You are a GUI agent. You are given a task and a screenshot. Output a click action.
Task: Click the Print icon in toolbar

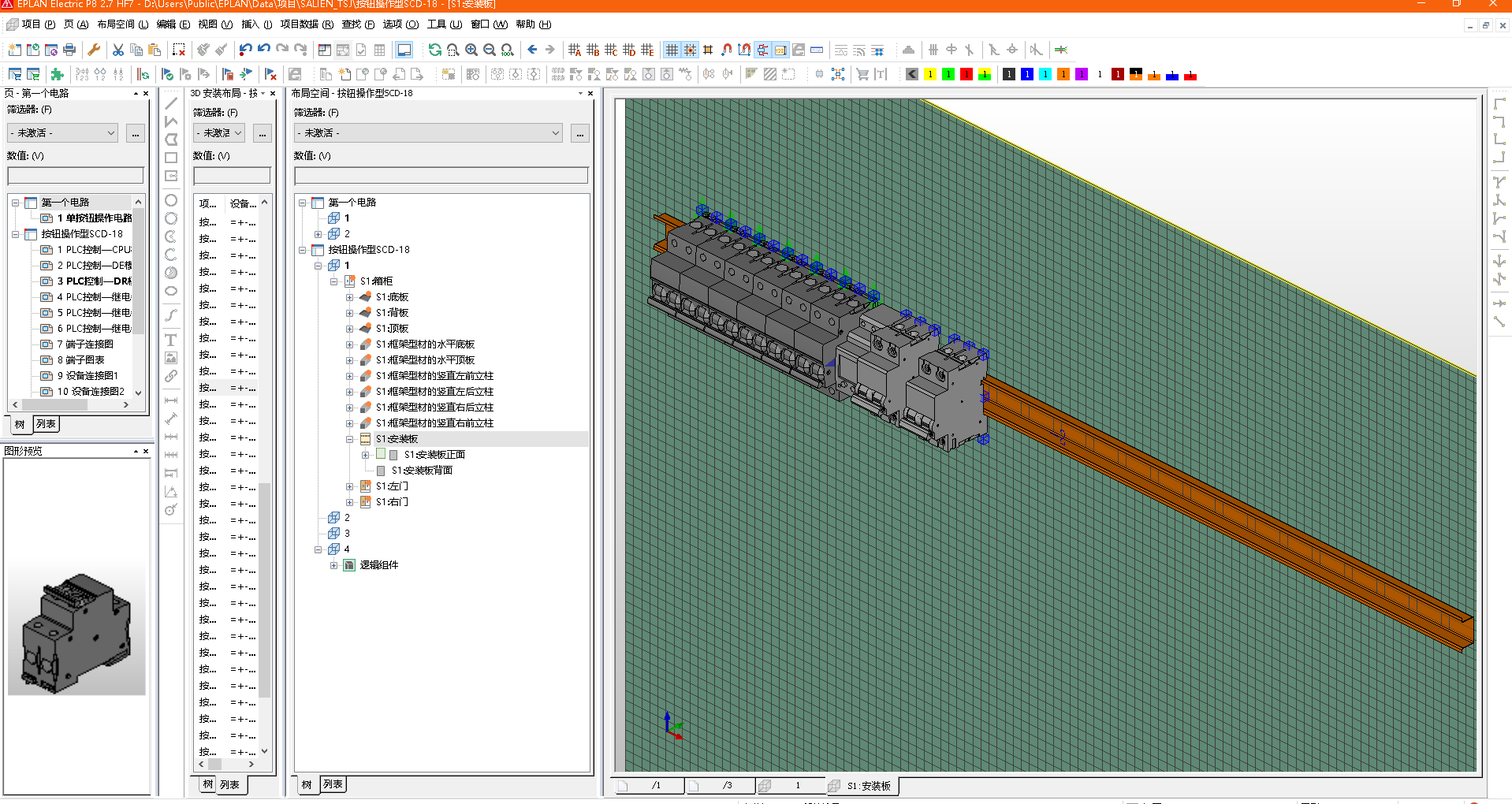tap(69, 50)
